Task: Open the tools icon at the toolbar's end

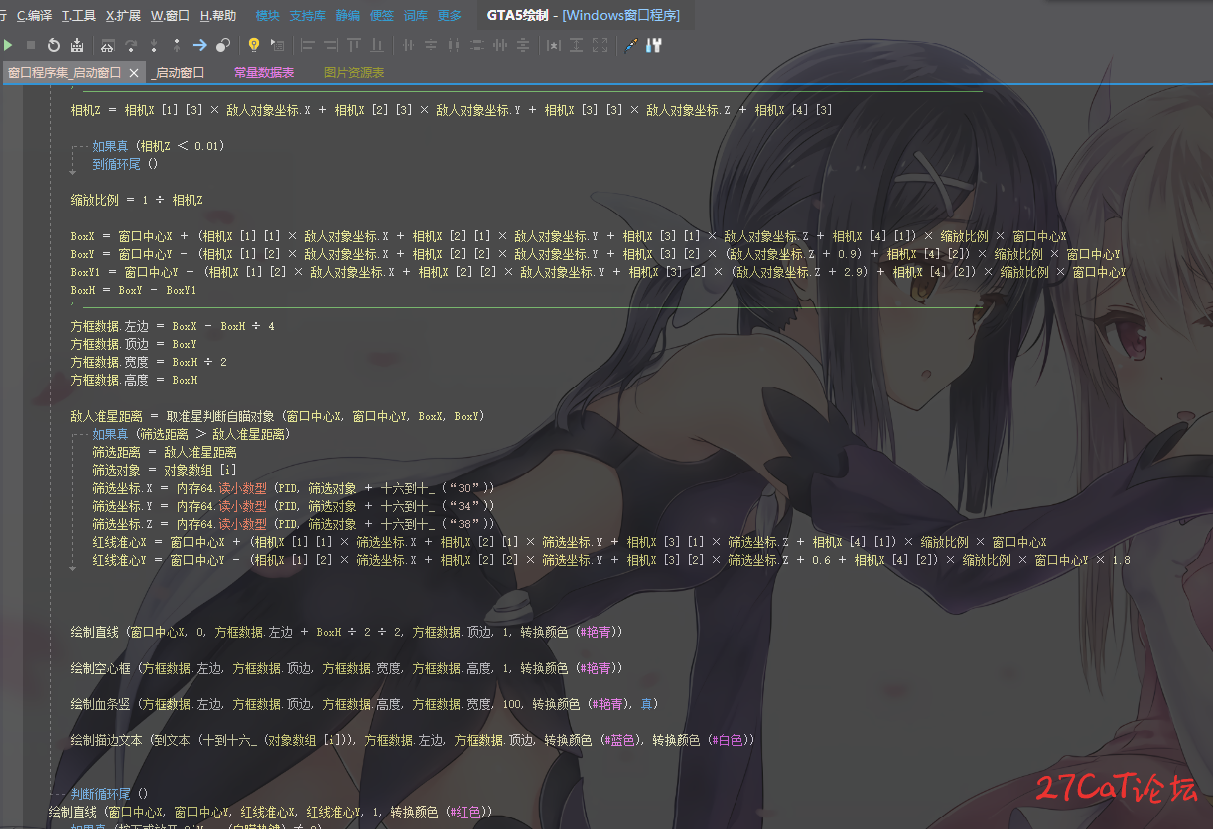Action: 654,45
